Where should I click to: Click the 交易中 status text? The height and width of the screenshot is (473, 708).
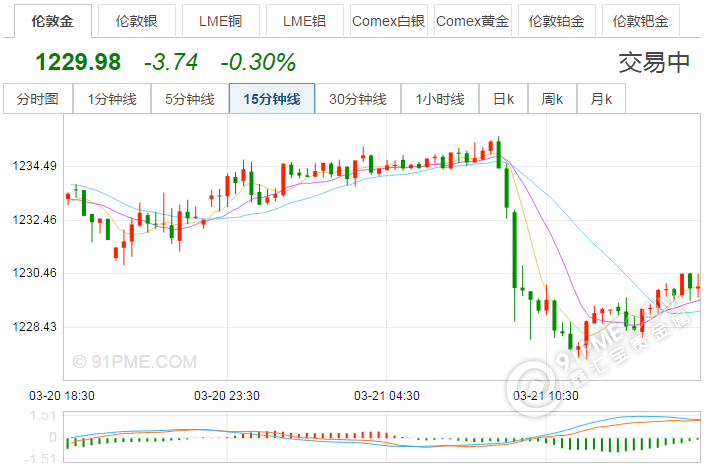(654, 62)
